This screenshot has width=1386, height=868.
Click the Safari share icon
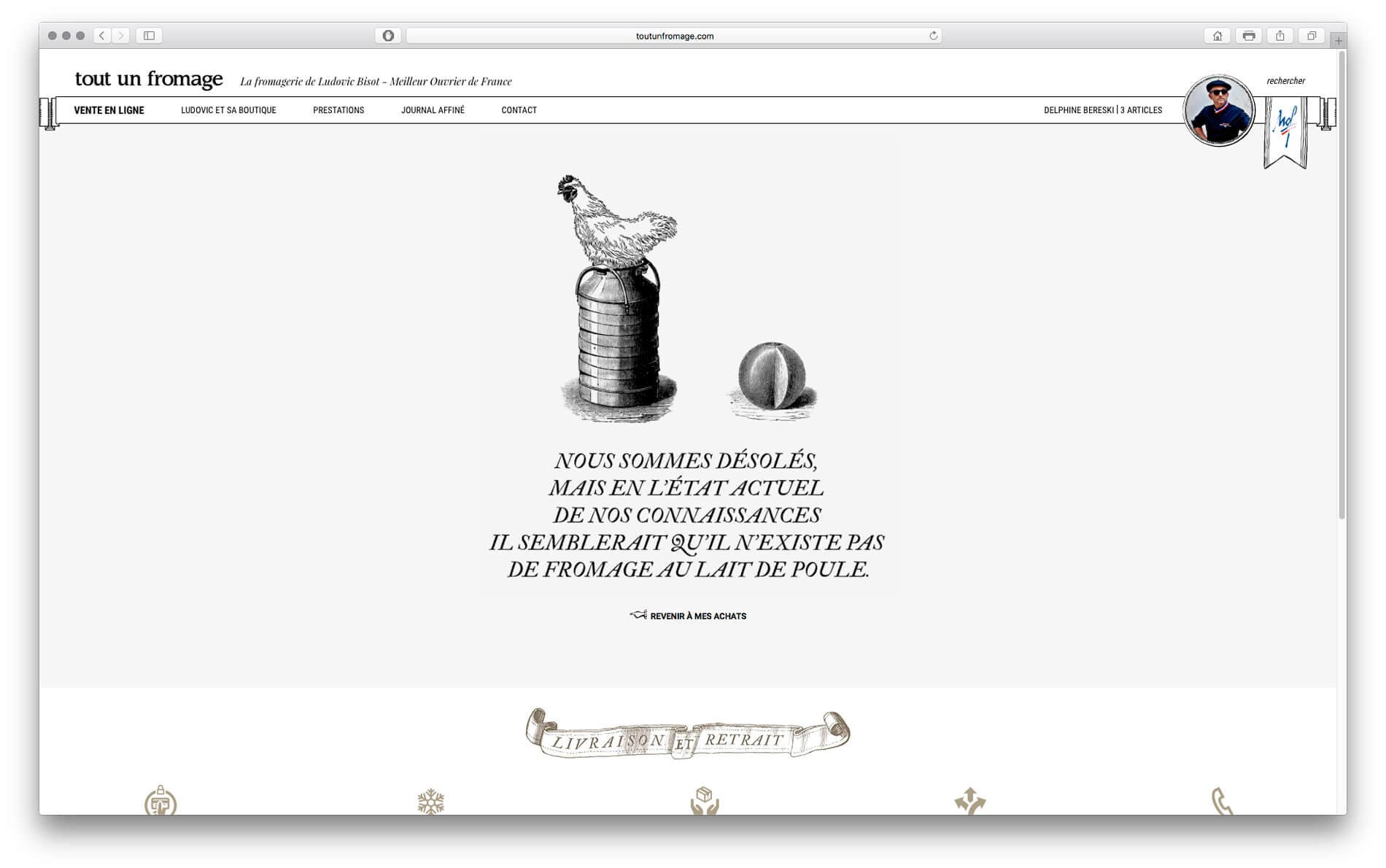1280,34
